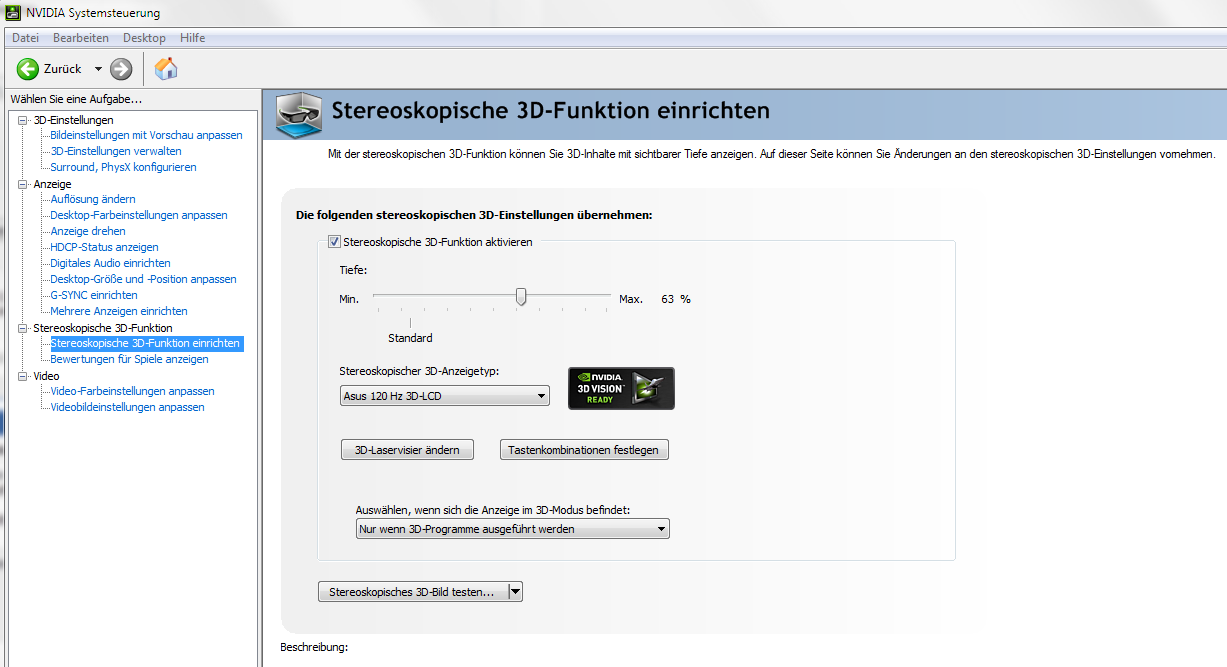
Task: Click the green Zurück back arrow icon
Action: [x=28, y=69]
